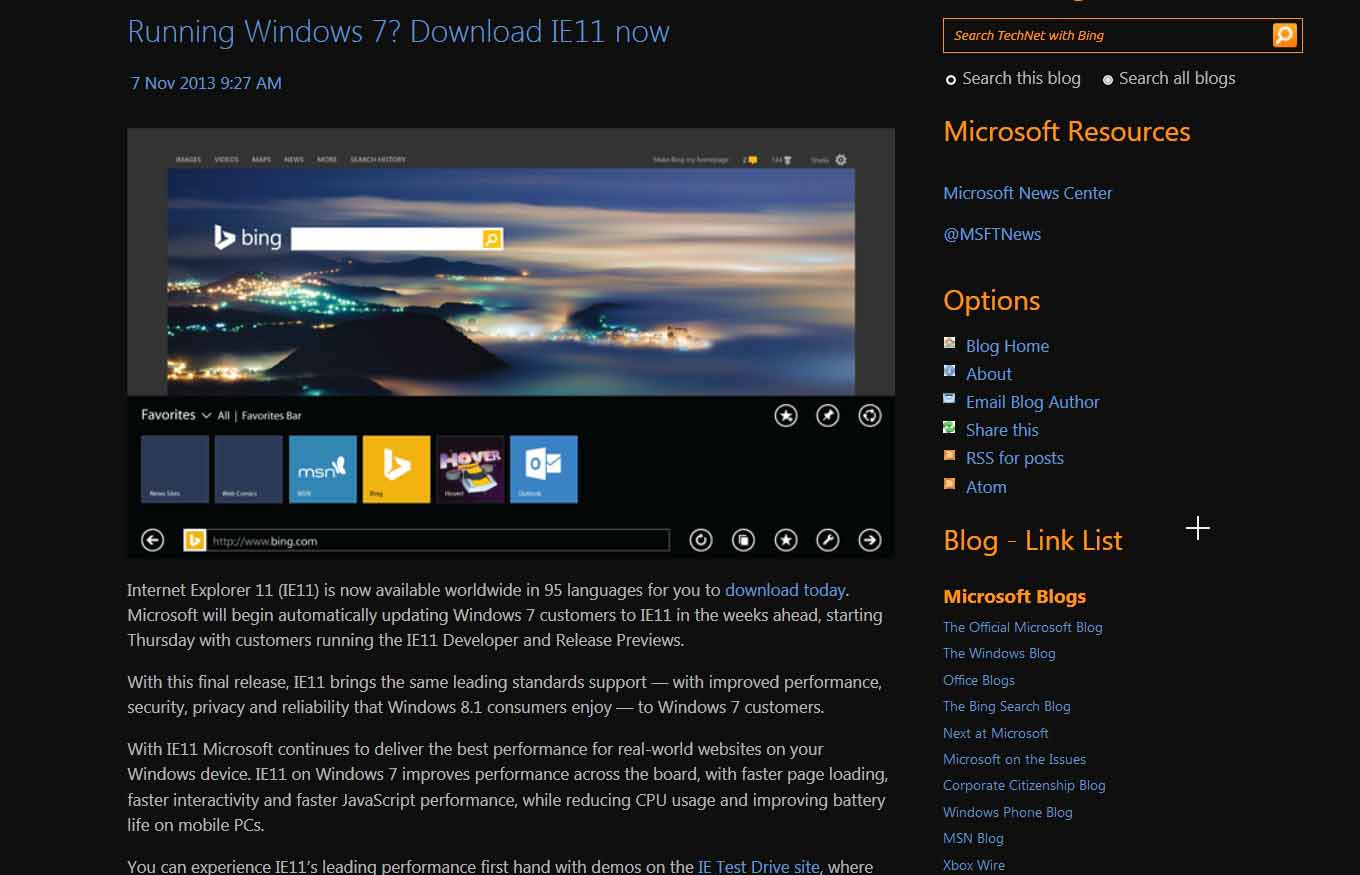
Task: Open The Official Microsoft Blog link
Action: coord(1022,627)
